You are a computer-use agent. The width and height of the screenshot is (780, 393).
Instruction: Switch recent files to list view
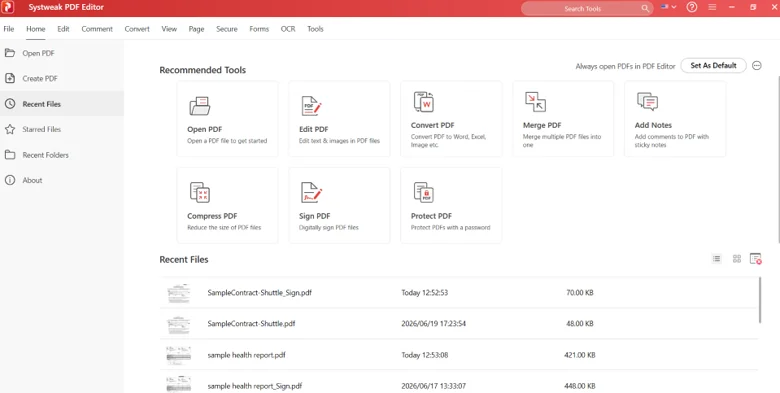pos(717,259)
